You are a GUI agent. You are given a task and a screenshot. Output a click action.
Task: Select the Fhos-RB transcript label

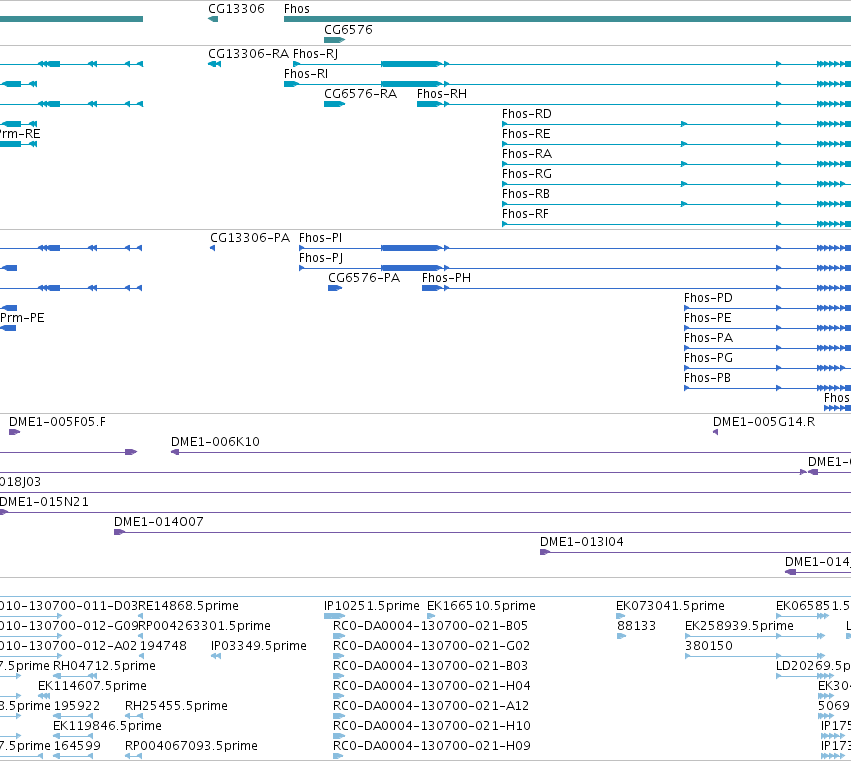click(x=526, y=194)
